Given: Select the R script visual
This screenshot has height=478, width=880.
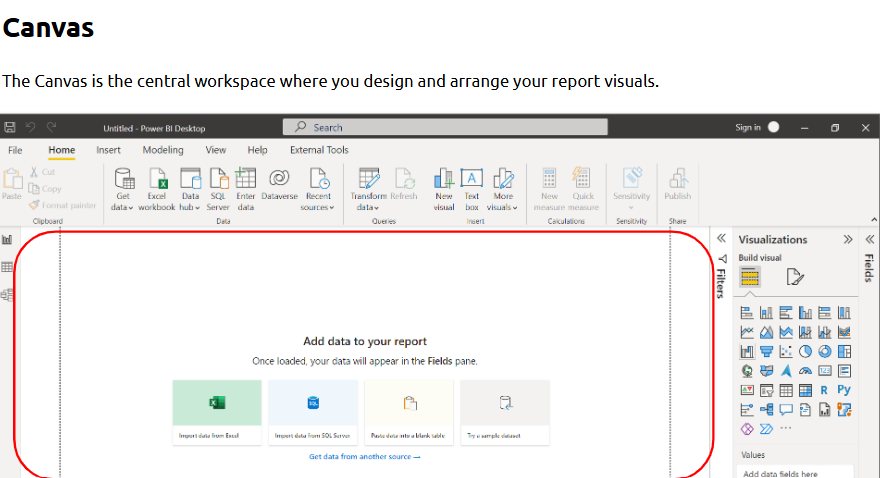Looking at the screenshot, I should [824, 390].
